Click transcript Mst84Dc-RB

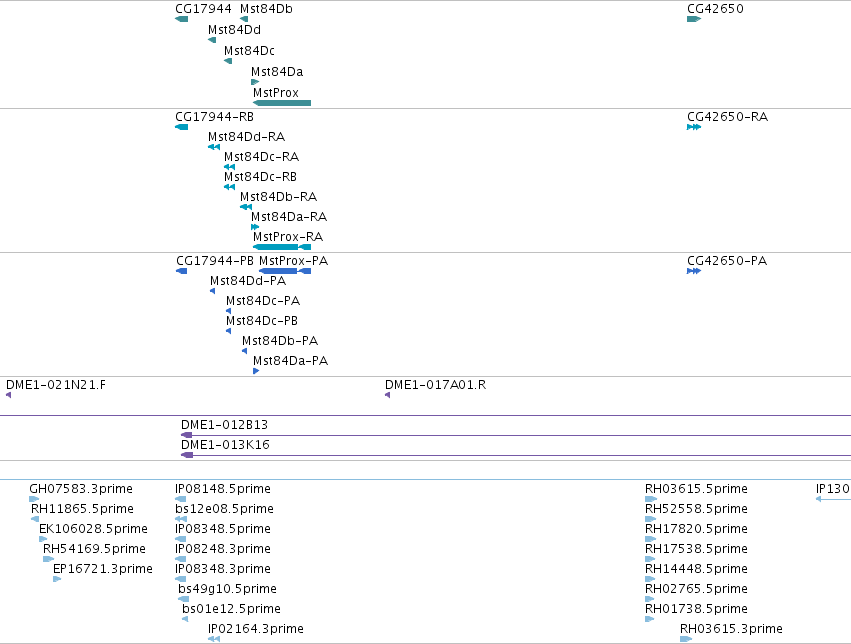261,177
